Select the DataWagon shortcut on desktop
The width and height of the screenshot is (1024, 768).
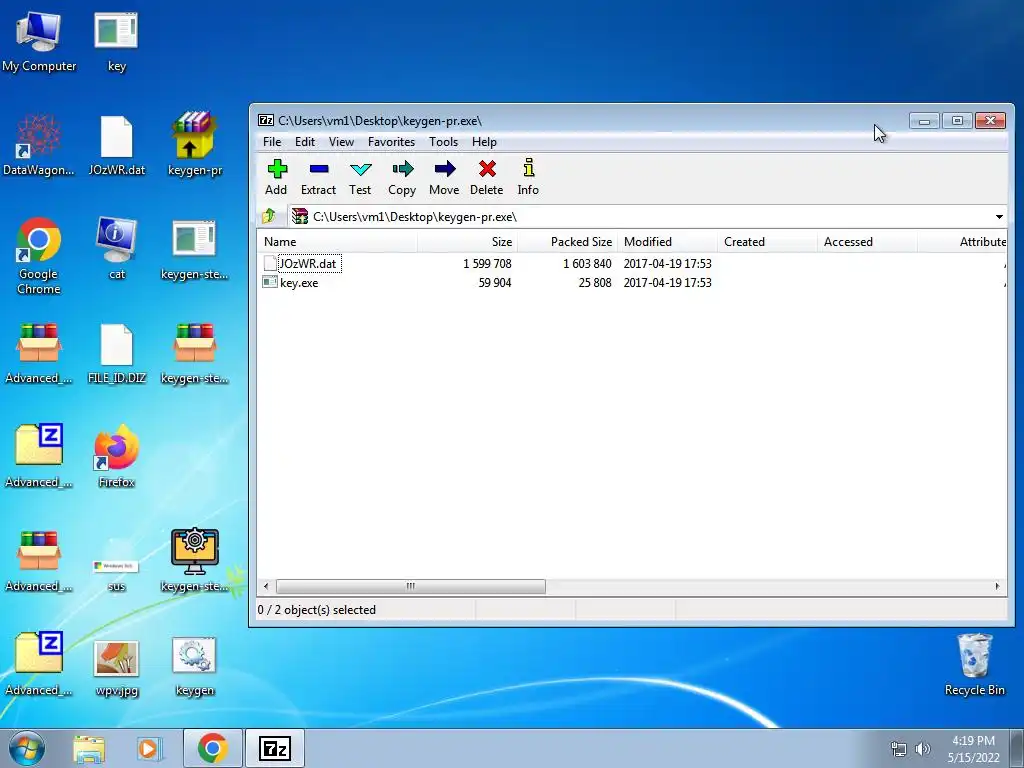[39, 145]
